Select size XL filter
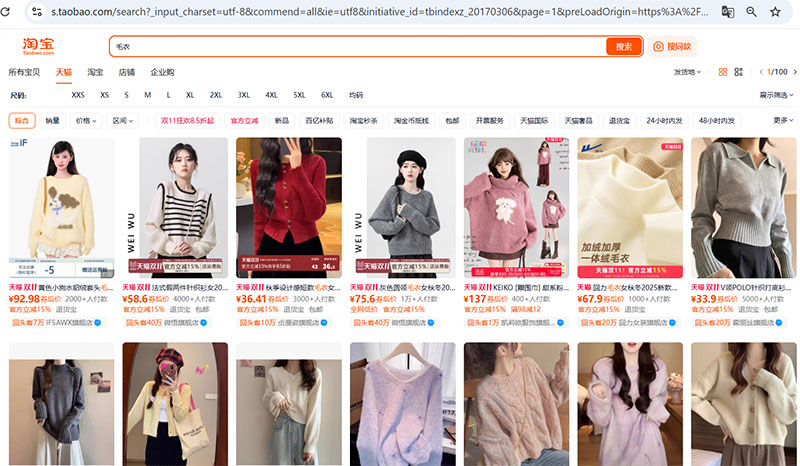 point(191,95)
